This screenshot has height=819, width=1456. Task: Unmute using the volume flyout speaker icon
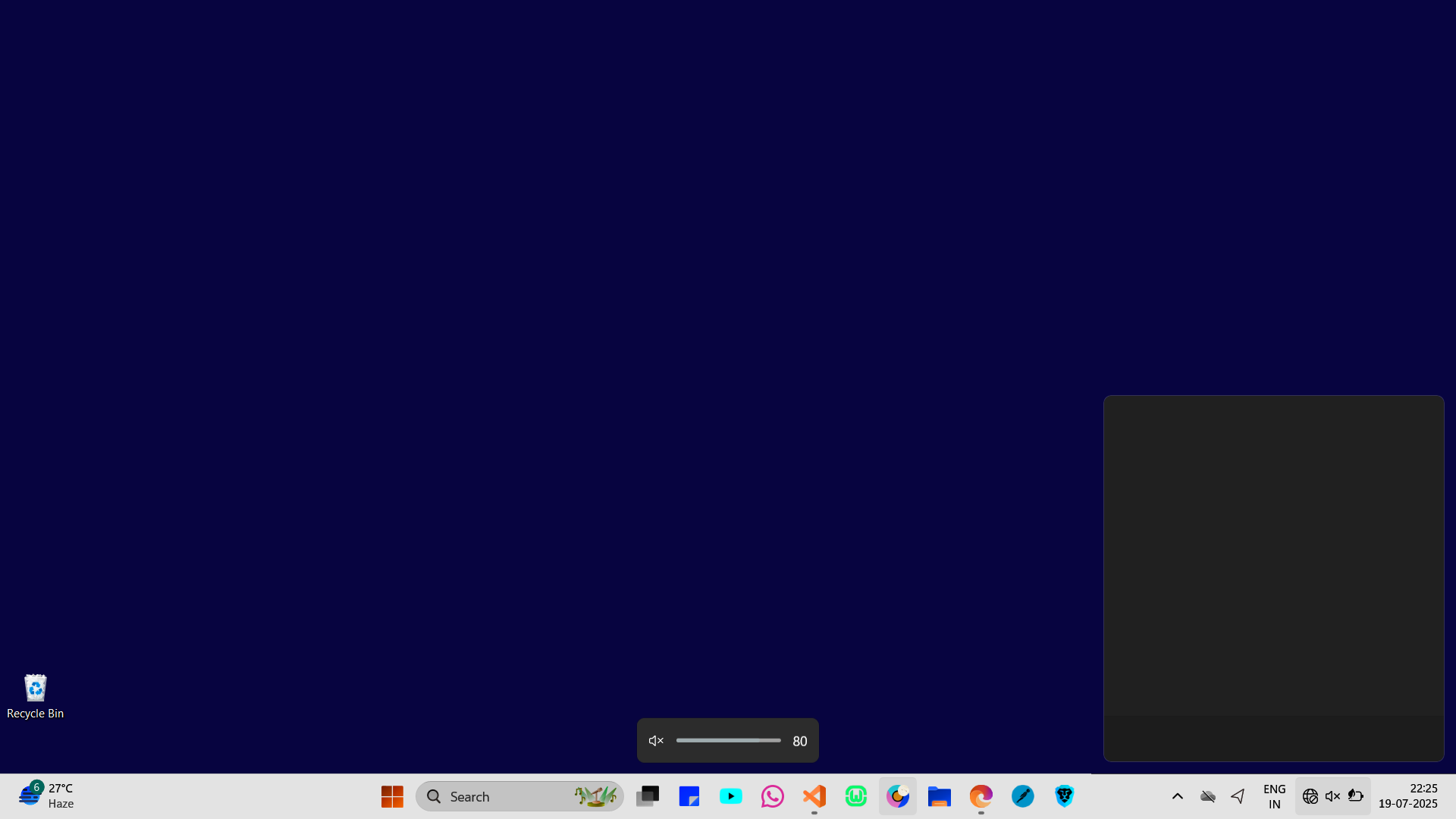click(657, 741)
